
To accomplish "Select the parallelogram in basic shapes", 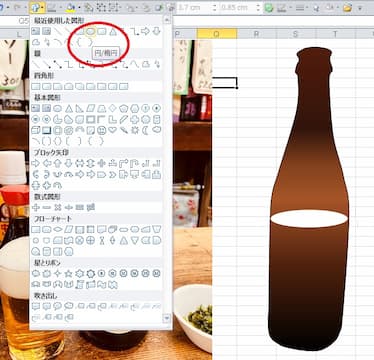I will (91, 109).
